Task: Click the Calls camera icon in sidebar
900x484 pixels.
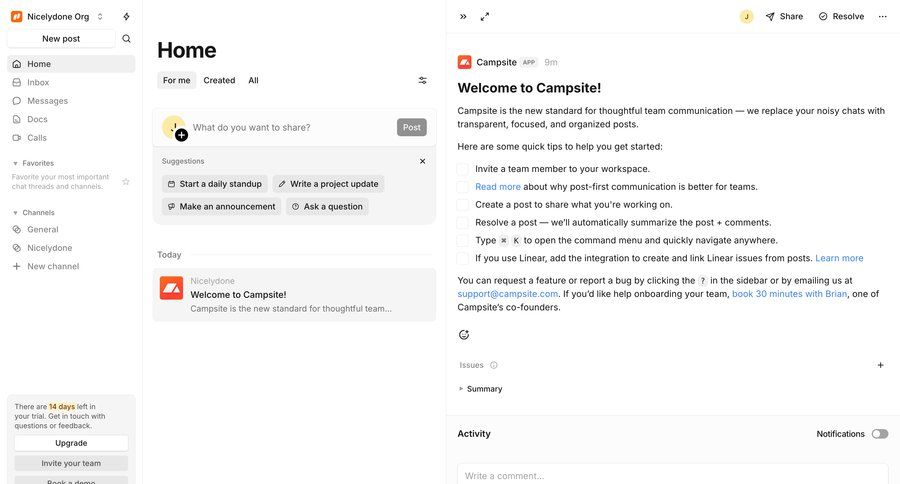Action: pyautogui.click(x=17, y=137)
